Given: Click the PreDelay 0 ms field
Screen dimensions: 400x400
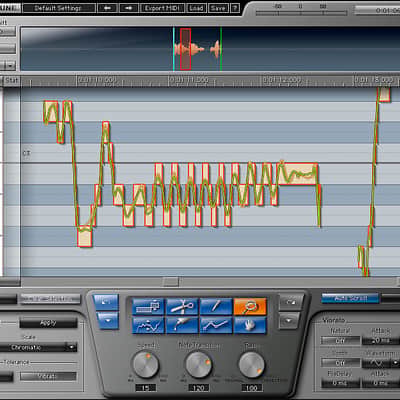Looking at the screenshot, I should tap(340, 383).
